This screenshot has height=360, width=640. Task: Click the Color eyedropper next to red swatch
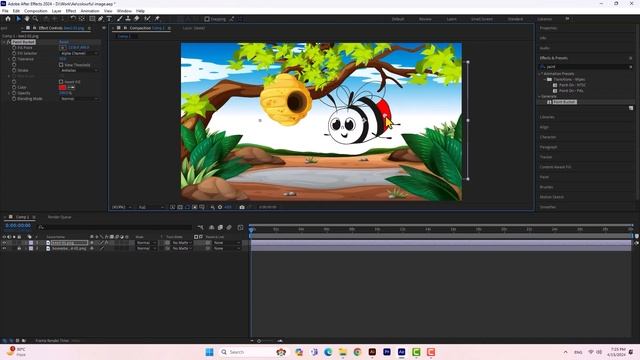pos(71,87)
